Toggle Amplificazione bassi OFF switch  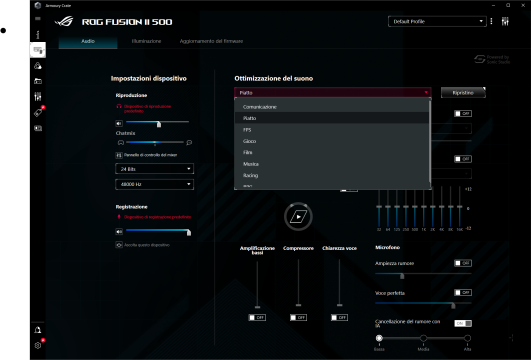click(257, 317)
